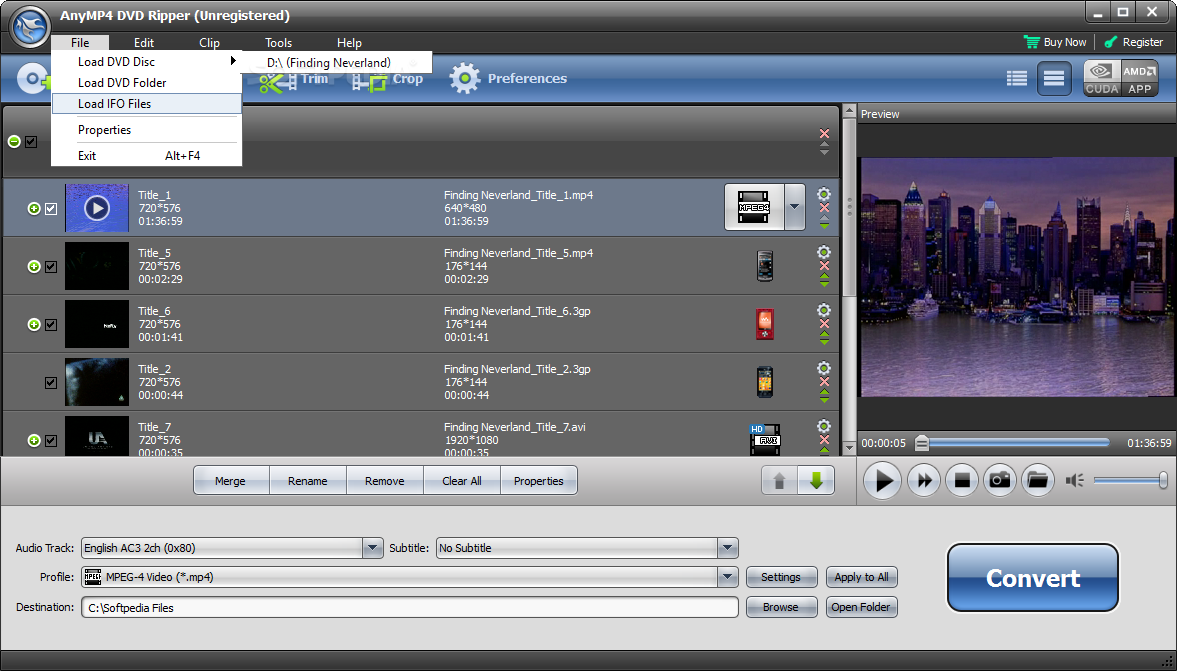Switch to compact list view icon

[1016, 78]
